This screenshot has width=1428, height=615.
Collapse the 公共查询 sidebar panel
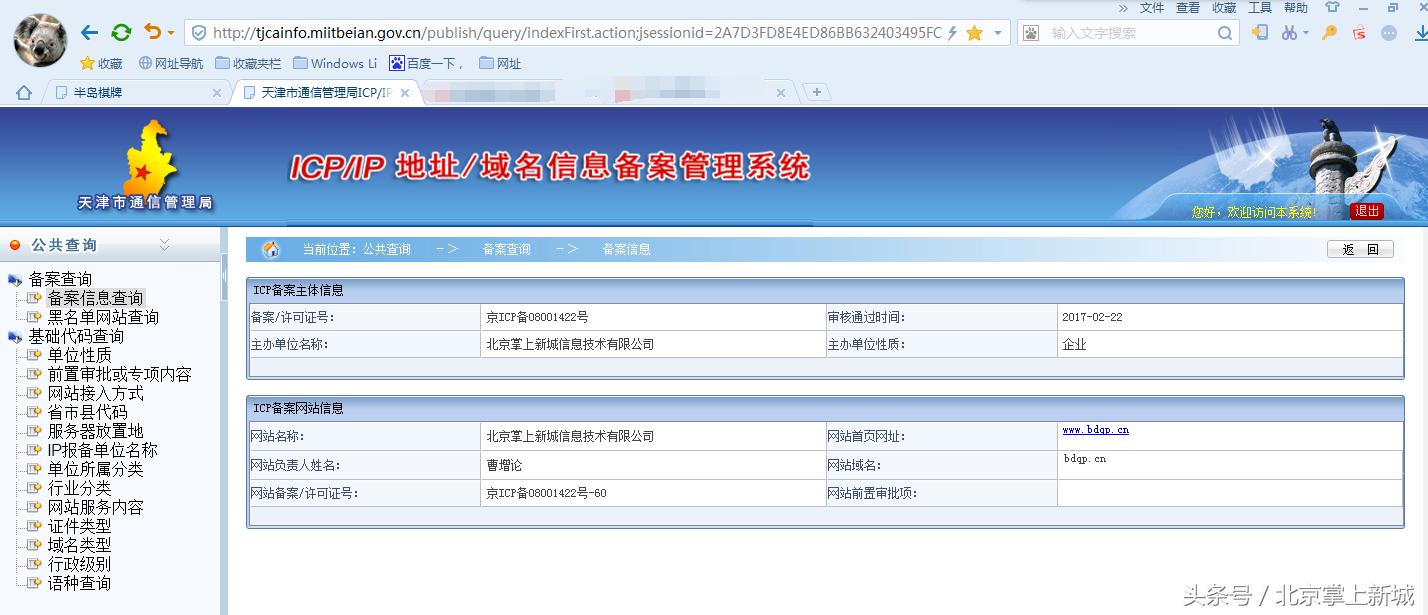click(163, 244)
